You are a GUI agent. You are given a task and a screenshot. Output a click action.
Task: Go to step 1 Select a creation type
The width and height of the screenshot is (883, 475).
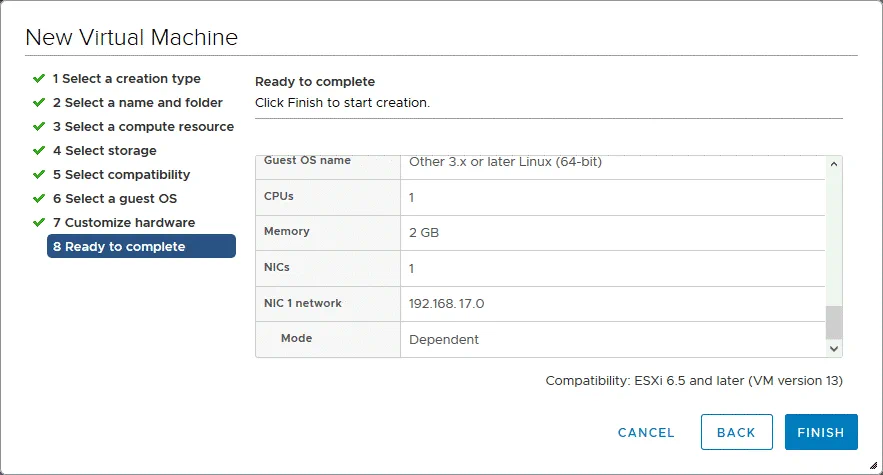[126, 79]
